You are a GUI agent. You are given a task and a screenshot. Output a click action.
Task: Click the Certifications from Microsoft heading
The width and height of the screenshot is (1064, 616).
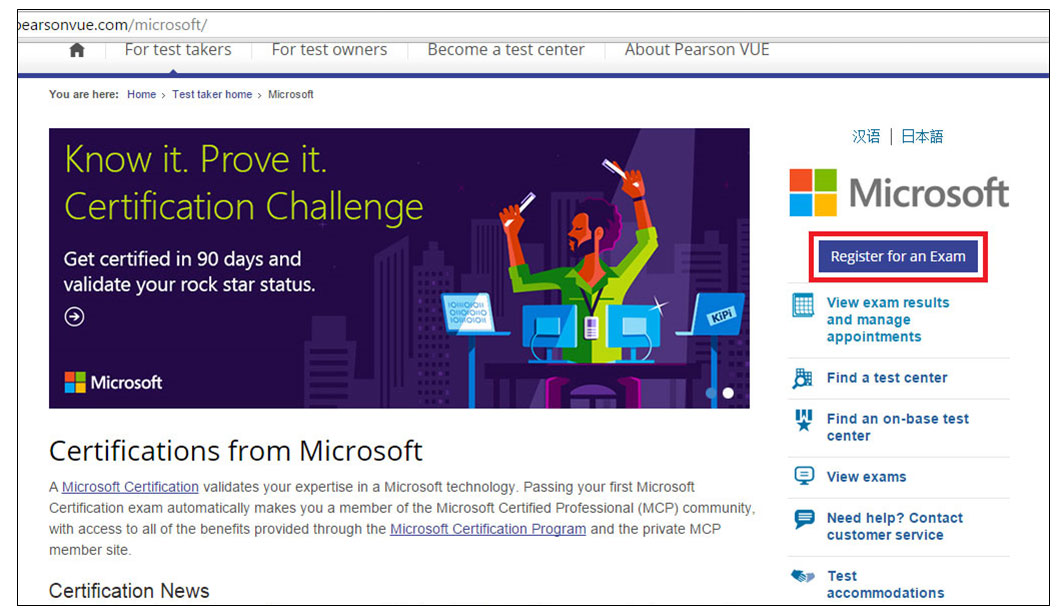coord(235,450)
